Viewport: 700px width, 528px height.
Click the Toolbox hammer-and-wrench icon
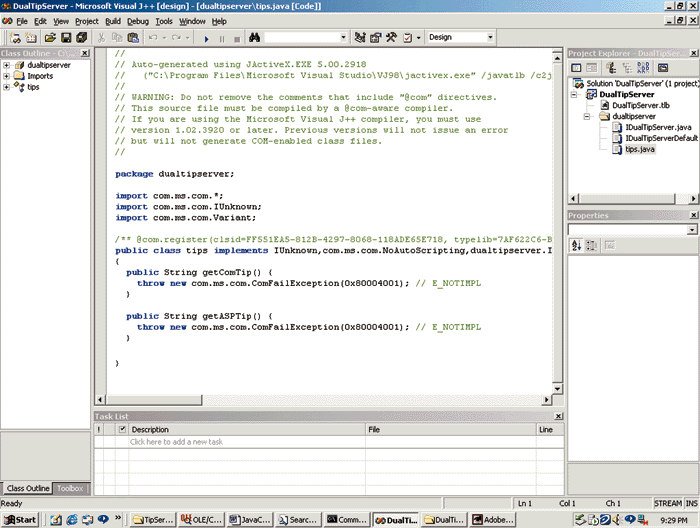tap(392, 38)
